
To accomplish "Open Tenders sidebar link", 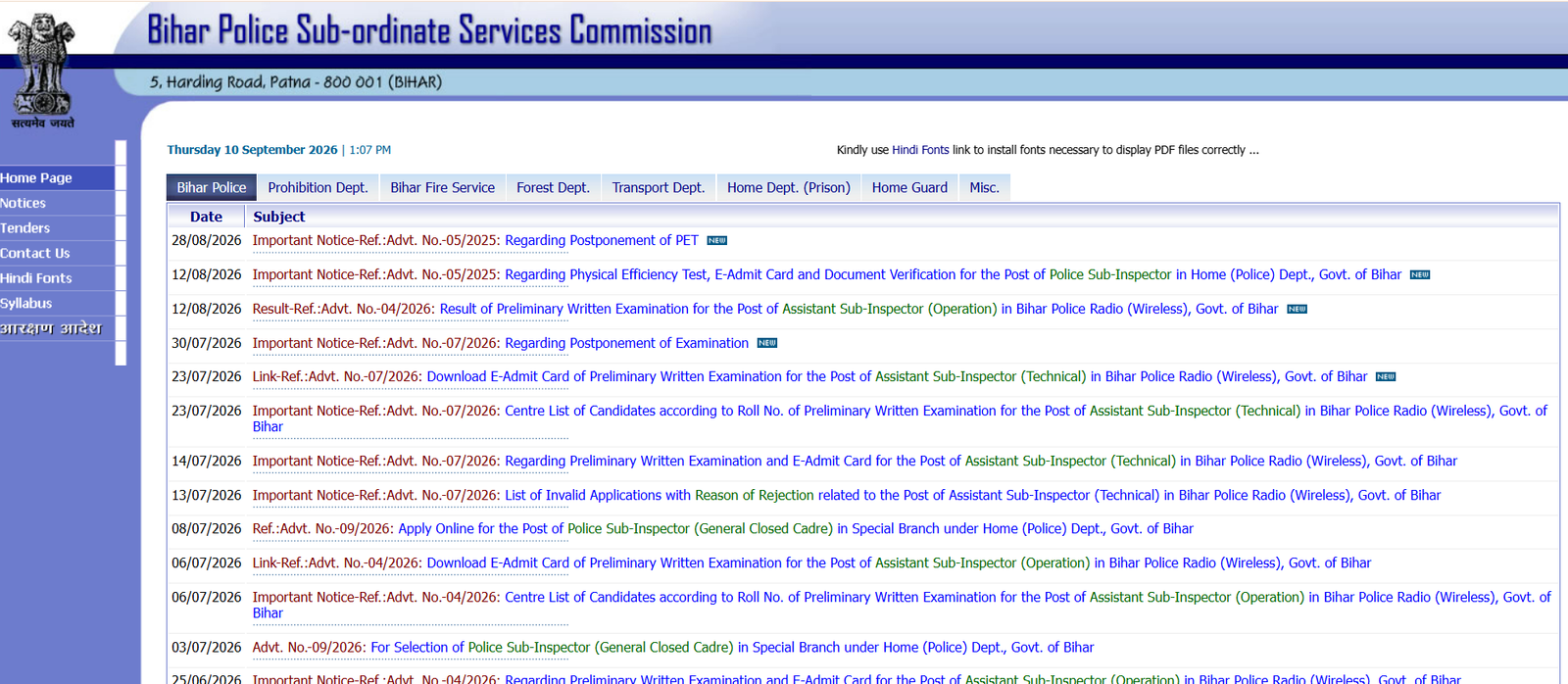I will (x=57, y=228).
